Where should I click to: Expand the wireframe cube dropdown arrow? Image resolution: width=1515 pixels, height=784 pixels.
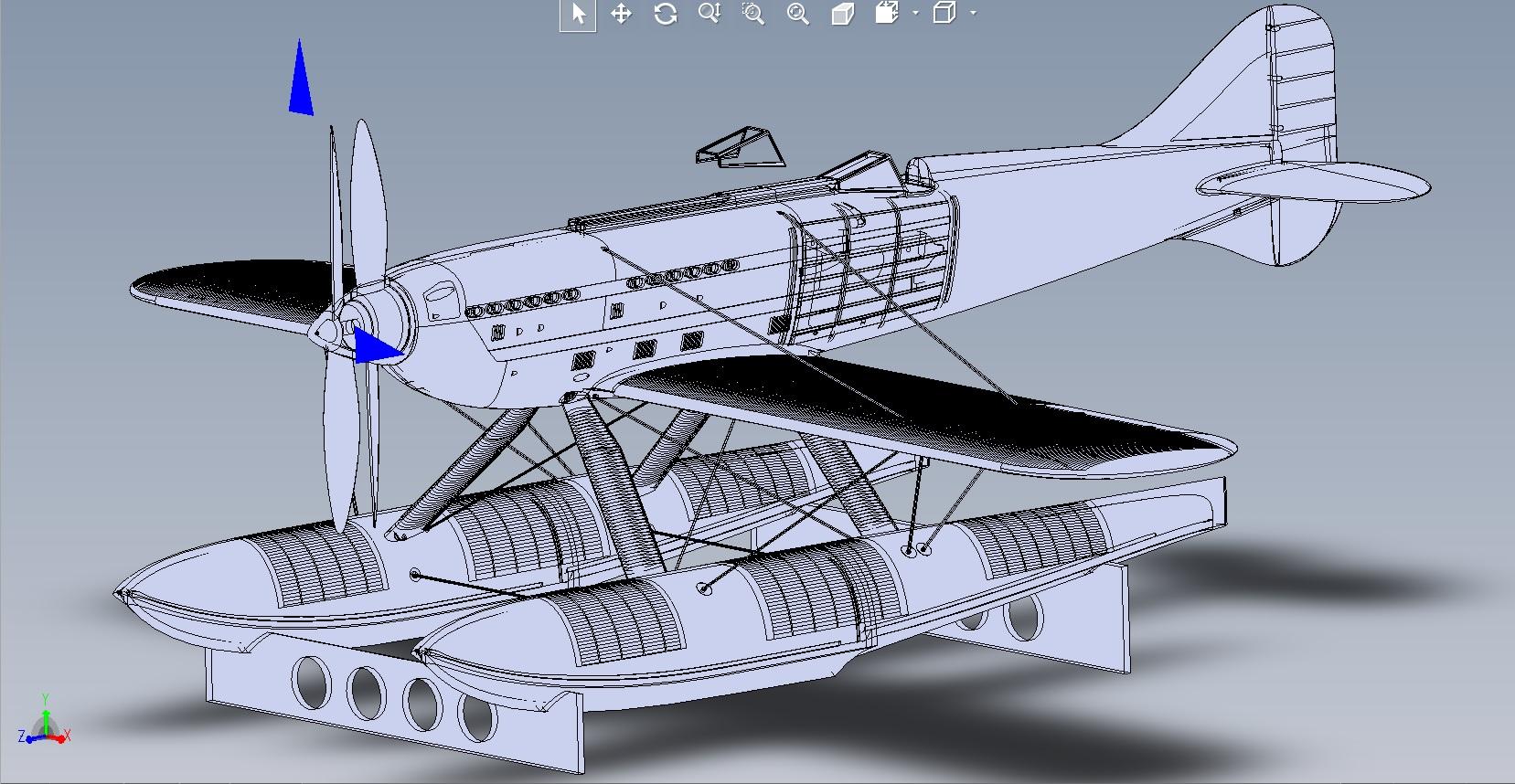click(973, 14)
